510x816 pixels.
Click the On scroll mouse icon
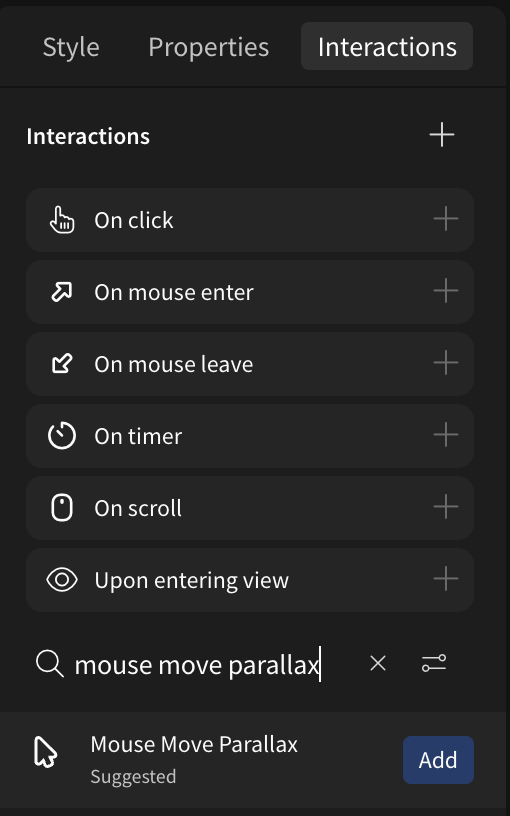pyautogui.click(x=61, y=508)
